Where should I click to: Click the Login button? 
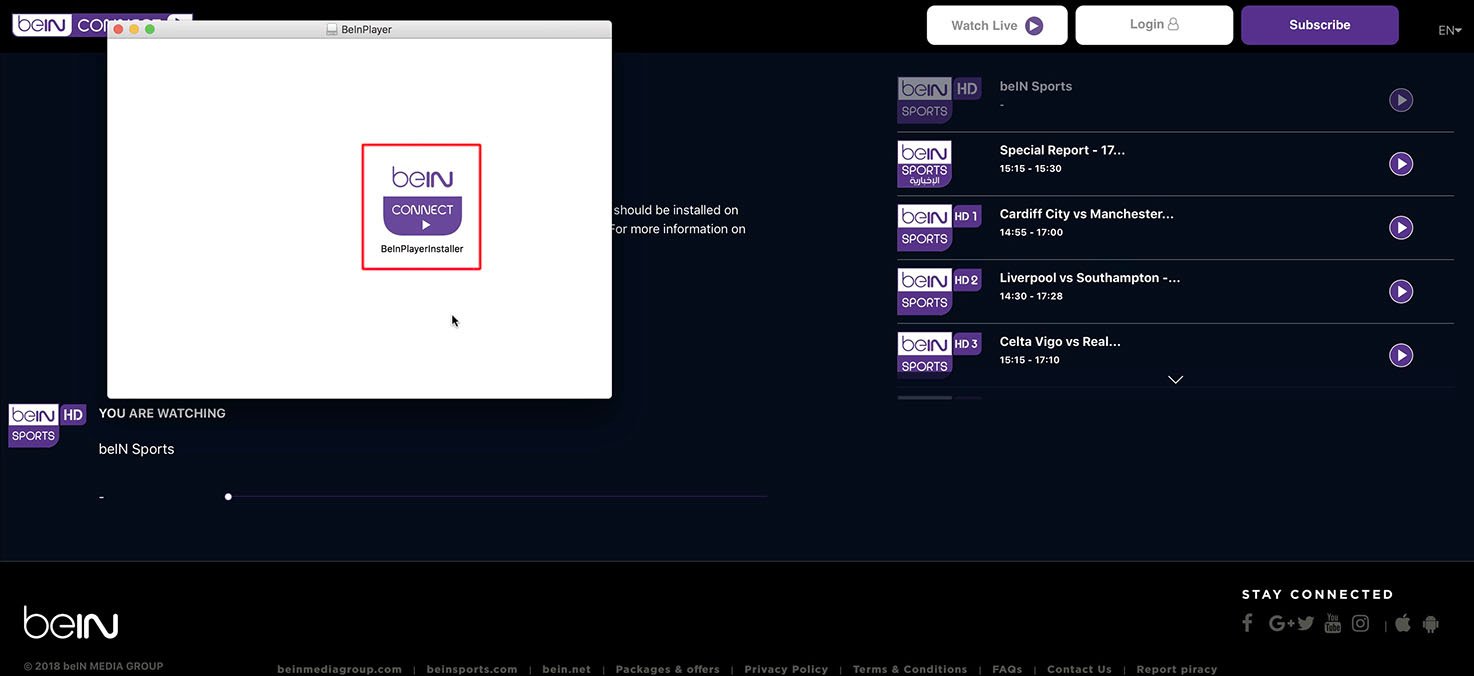(1154, 25)
